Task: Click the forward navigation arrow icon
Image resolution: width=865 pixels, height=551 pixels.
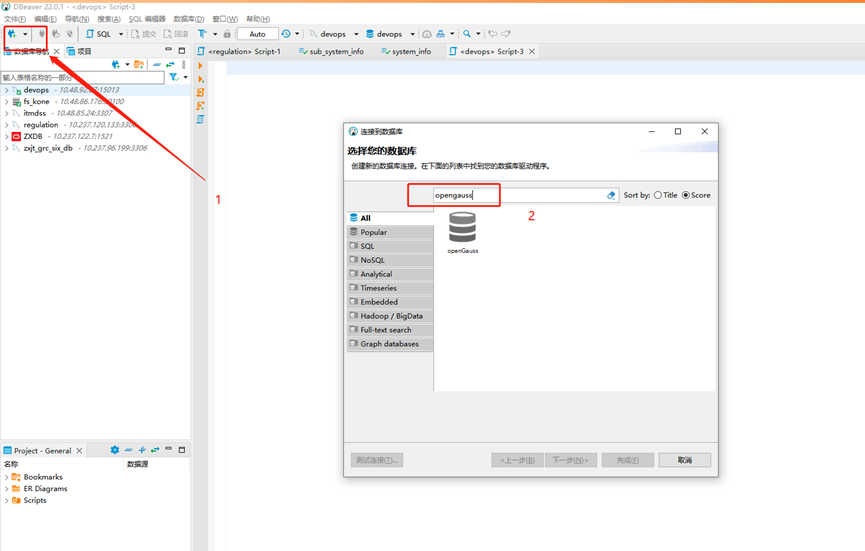Action: pyautogui.click(x=506, y=34)
